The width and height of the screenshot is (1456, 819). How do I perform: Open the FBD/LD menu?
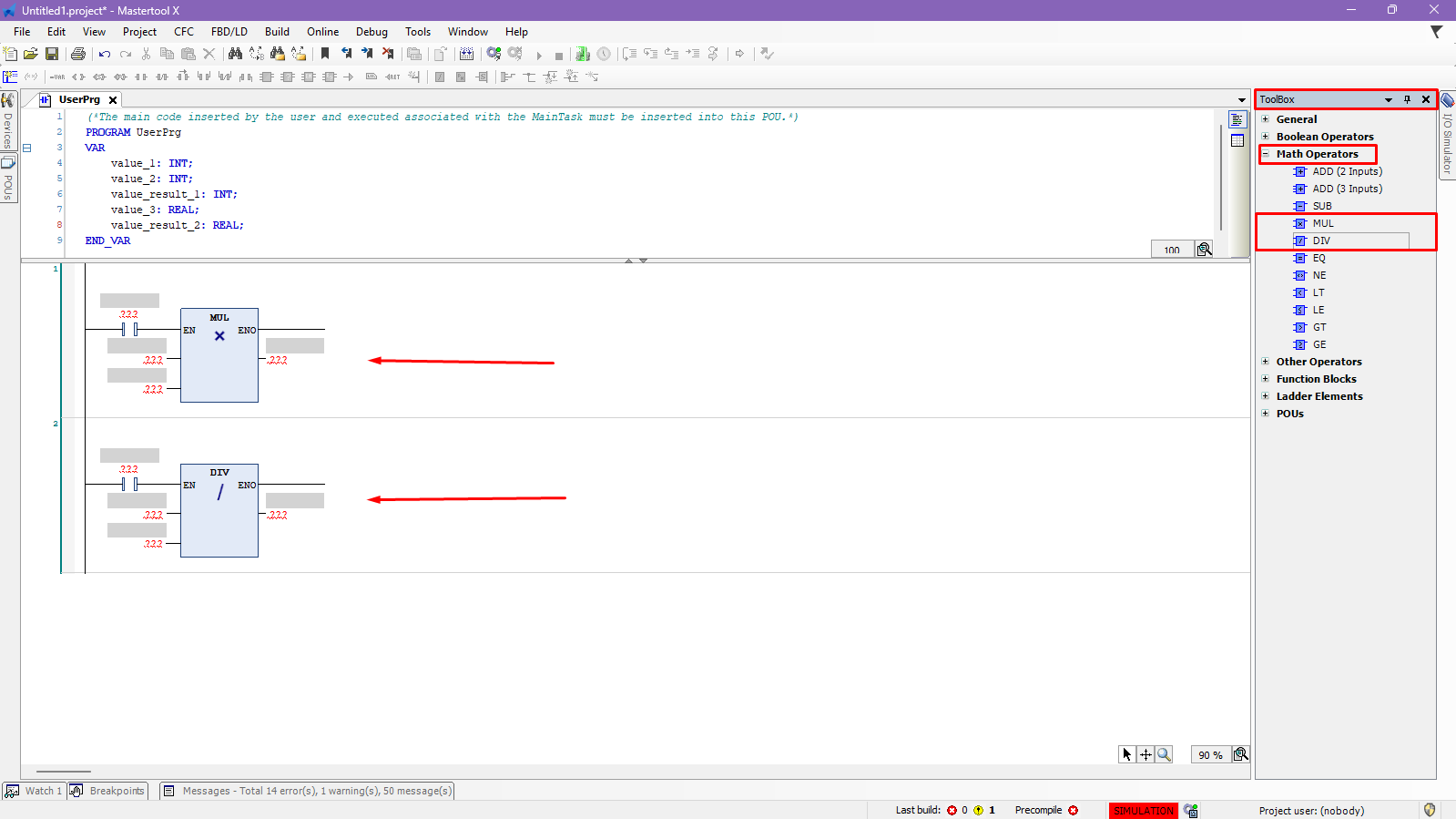(x=229, y=32)
